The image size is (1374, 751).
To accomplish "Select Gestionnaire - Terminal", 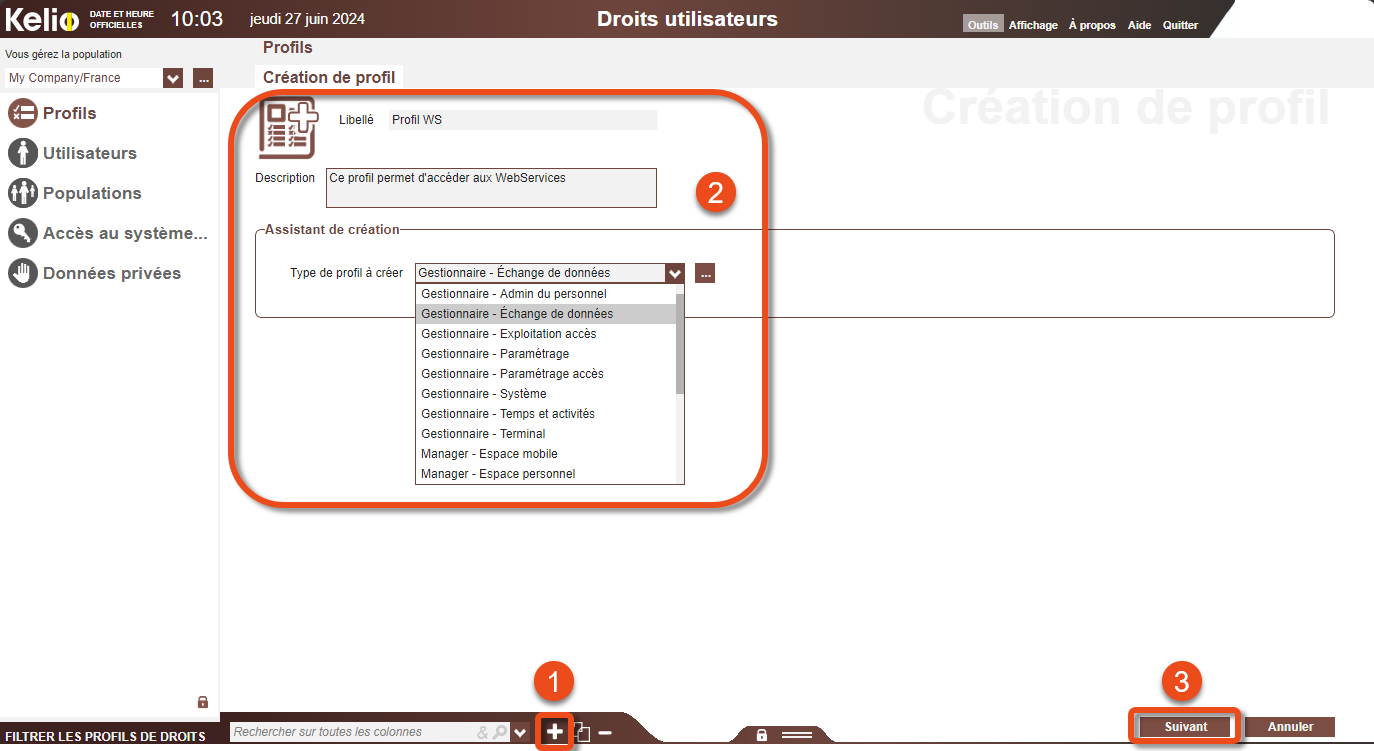I will (546, 434).
